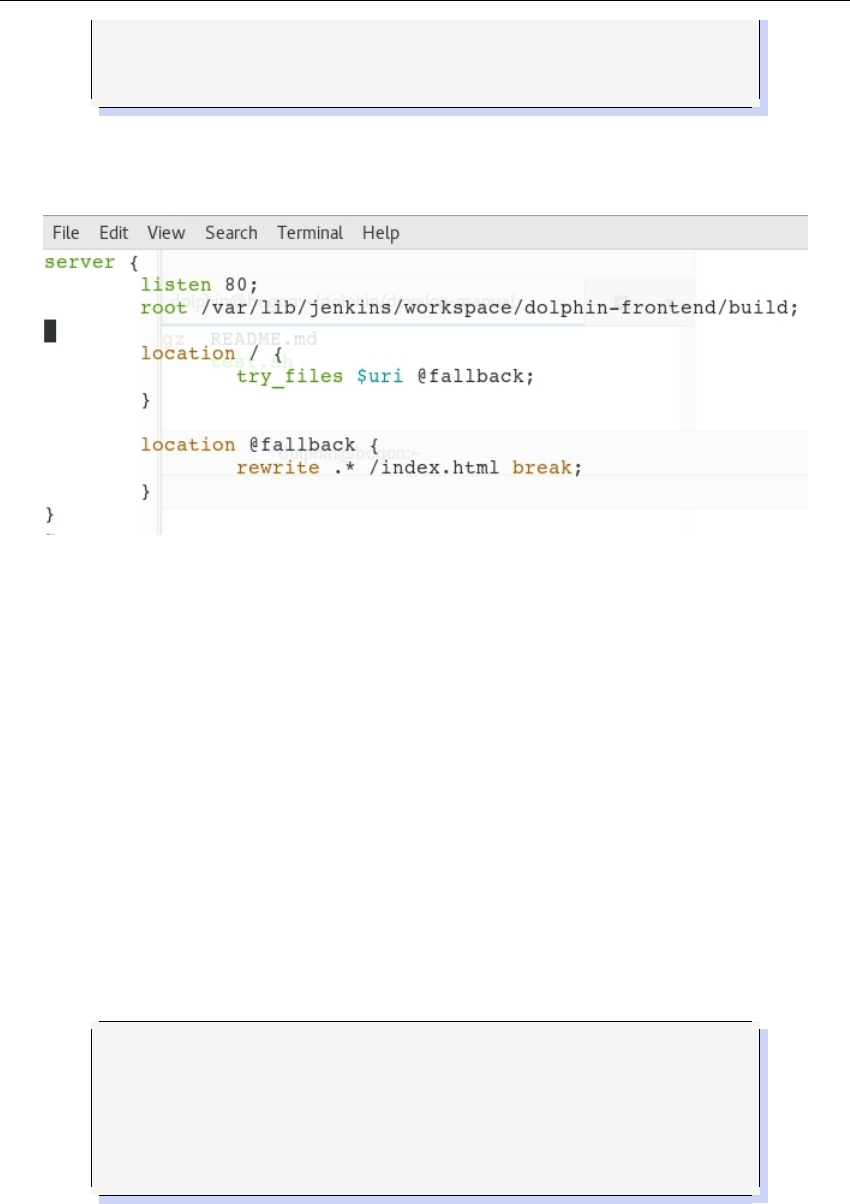This screenshot has width=850, height=1204.
Task: Click the '$uri' variable
Action: 378,376
